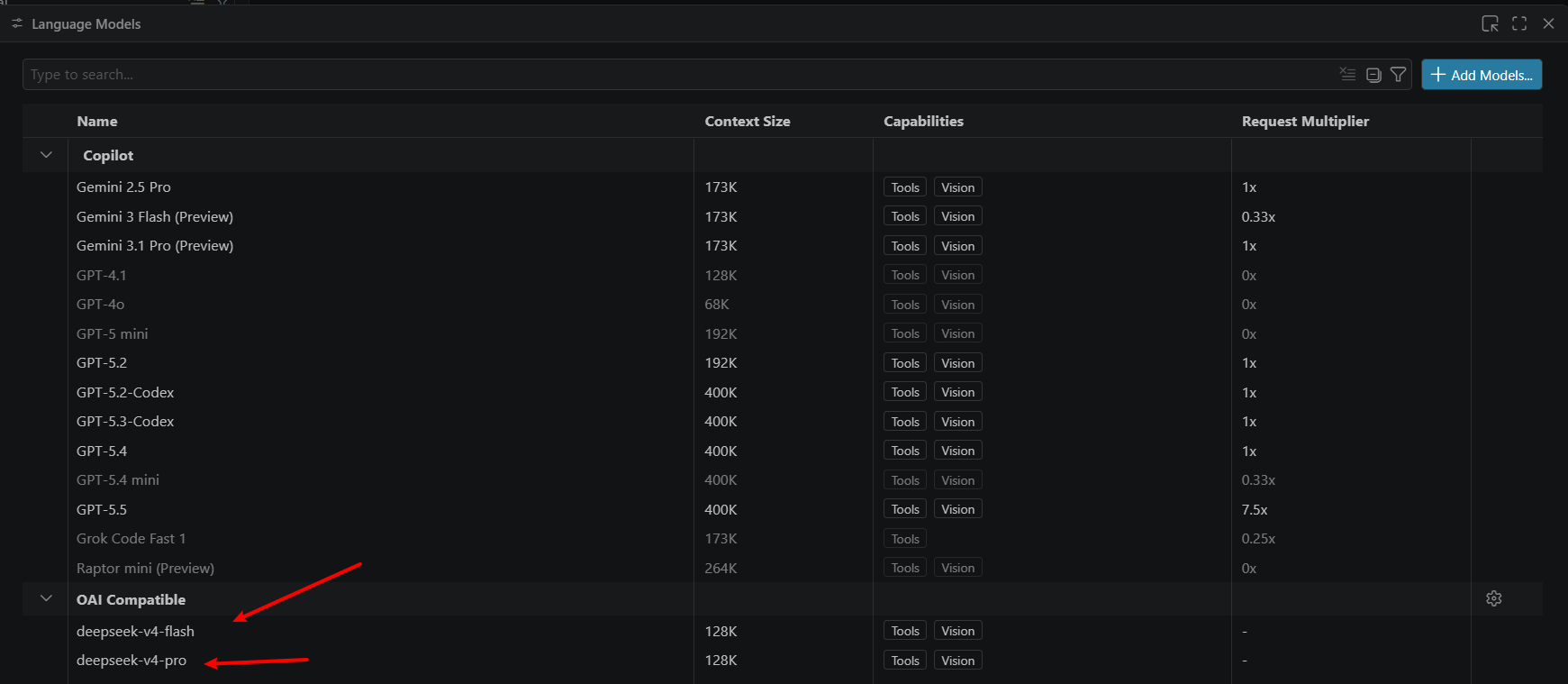Screen dimensions: 1568x684
Task: Select the GPT-5.2-Codex model
Action: [x=125, y=392]
